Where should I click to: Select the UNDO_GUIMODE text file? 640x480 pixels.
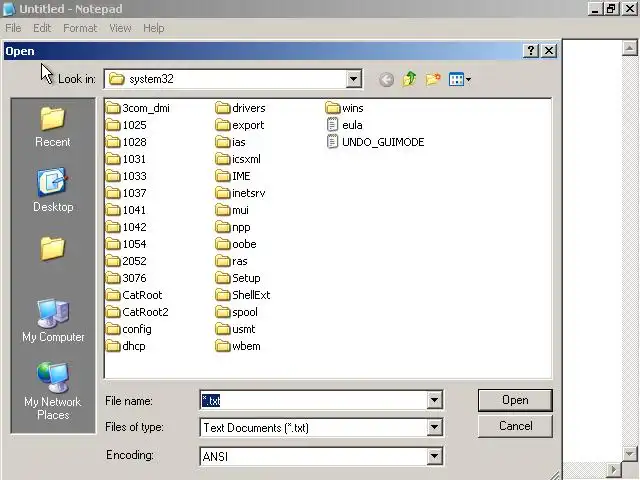[375, 142]
